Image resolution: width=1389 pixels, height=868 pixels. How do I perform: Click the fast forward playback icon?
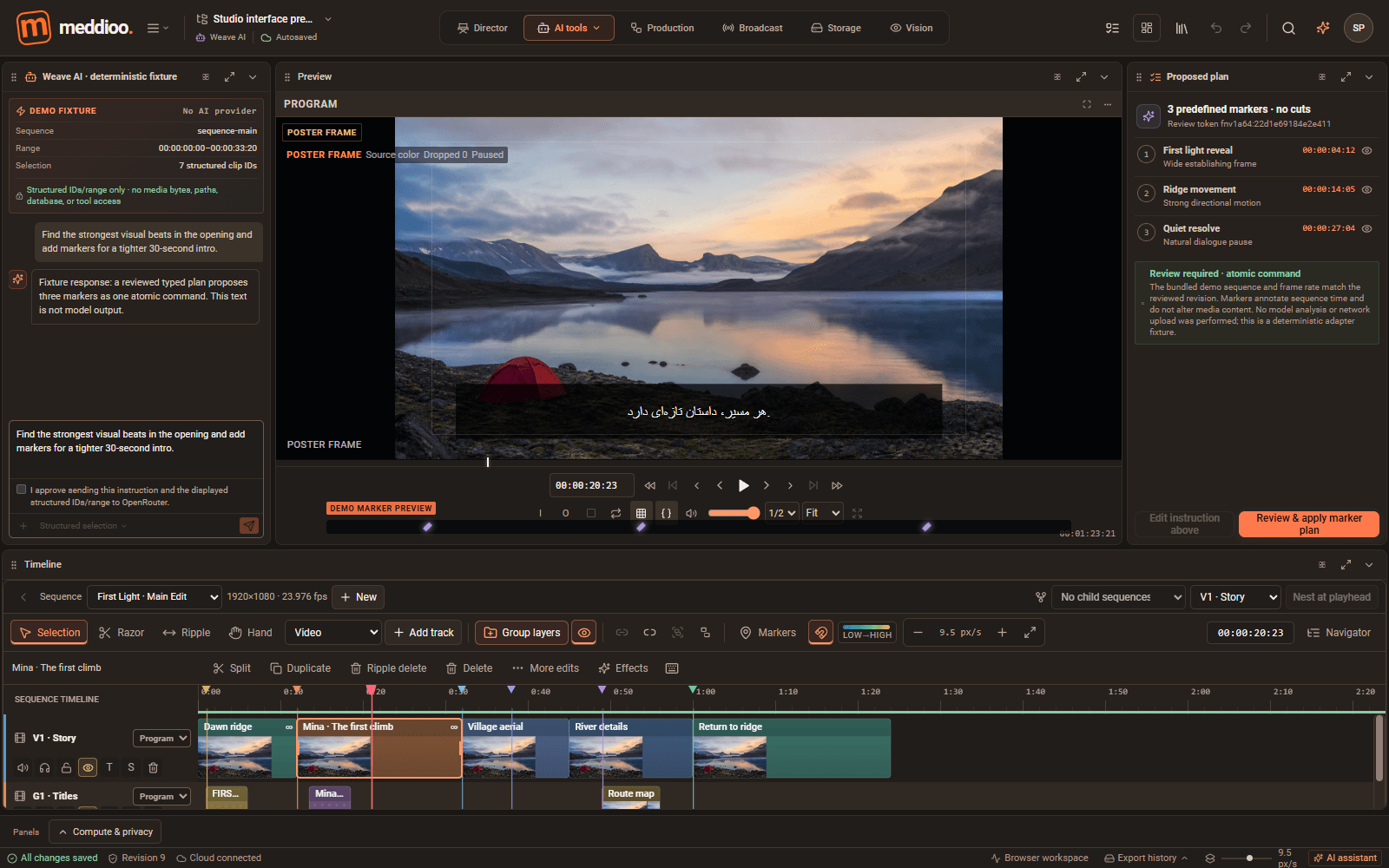[x=837, y=486]
